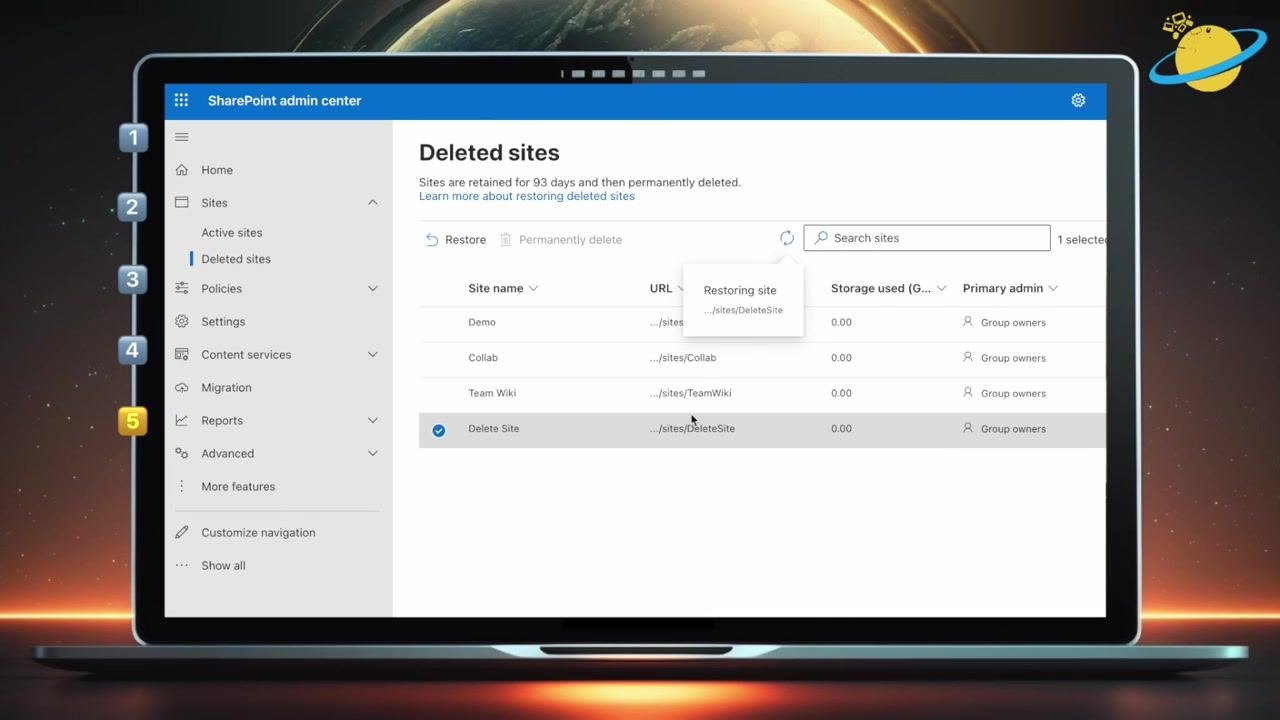This screenshot has height=720, width=1280.
Task: Click Group owners in the Collab row
Action: 1013,358
